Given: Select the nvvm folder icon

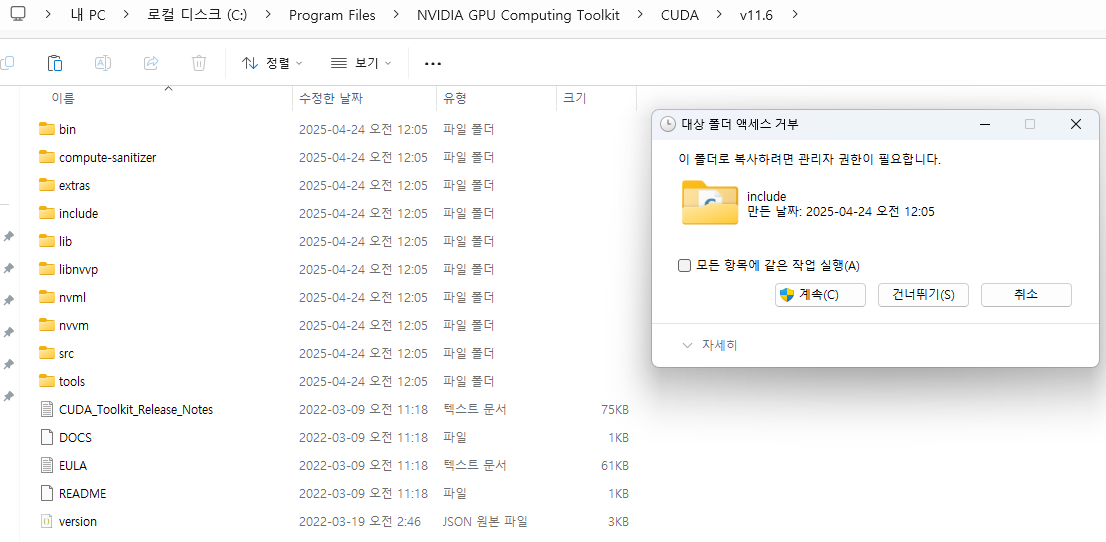Looking at the screenshot, I should 47,325.
